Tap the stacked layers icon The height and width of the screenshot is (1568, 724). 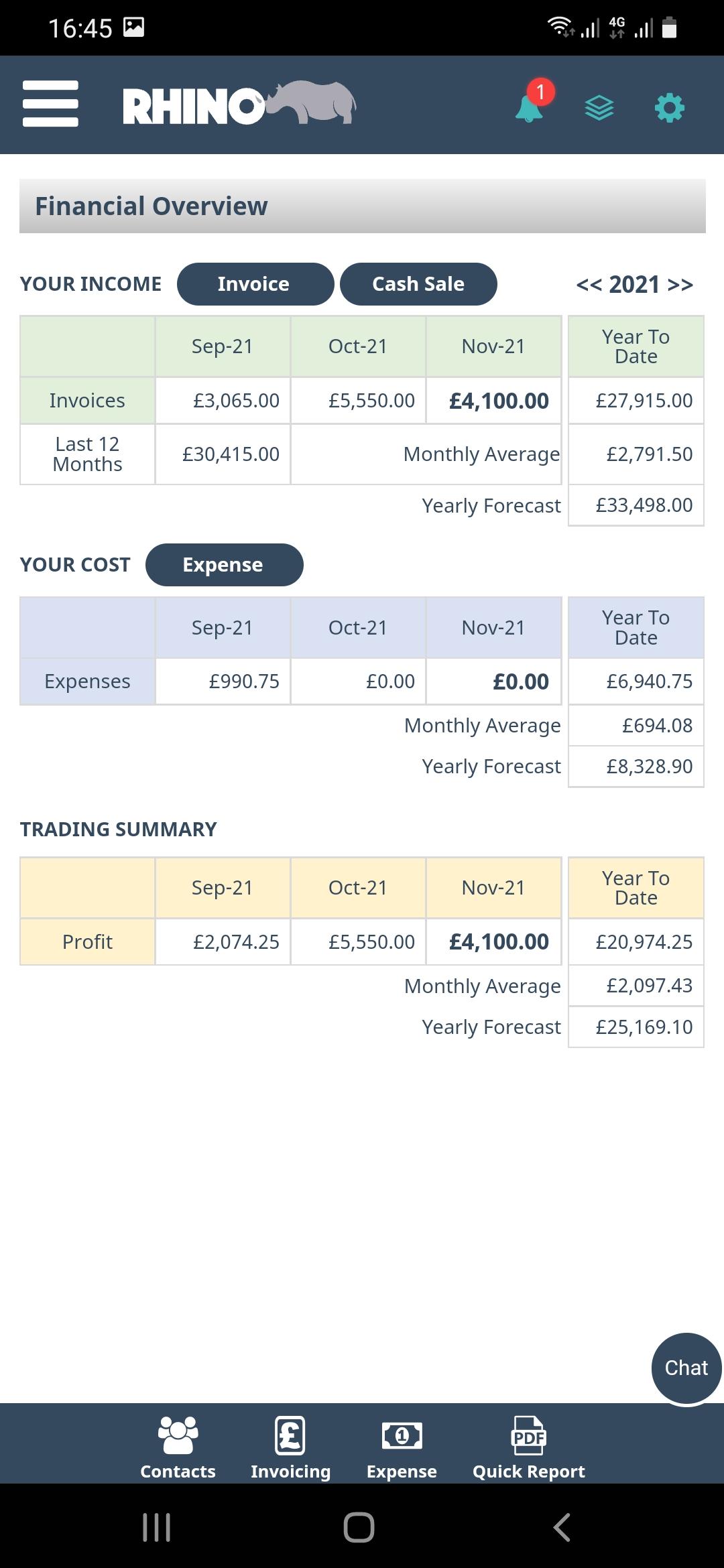click(x=599, y=107)
